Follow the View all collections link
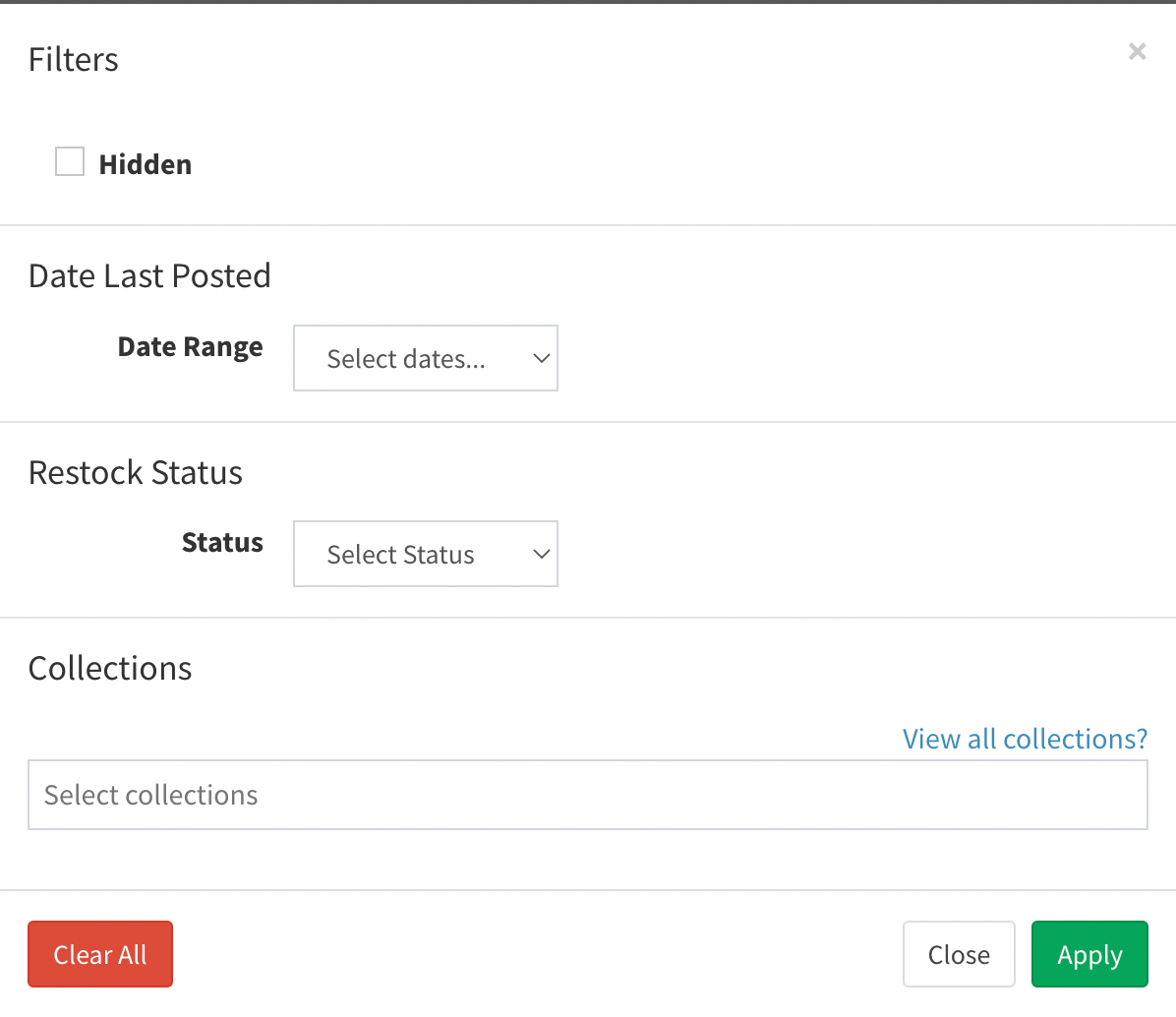 [x=1025, y=739]
